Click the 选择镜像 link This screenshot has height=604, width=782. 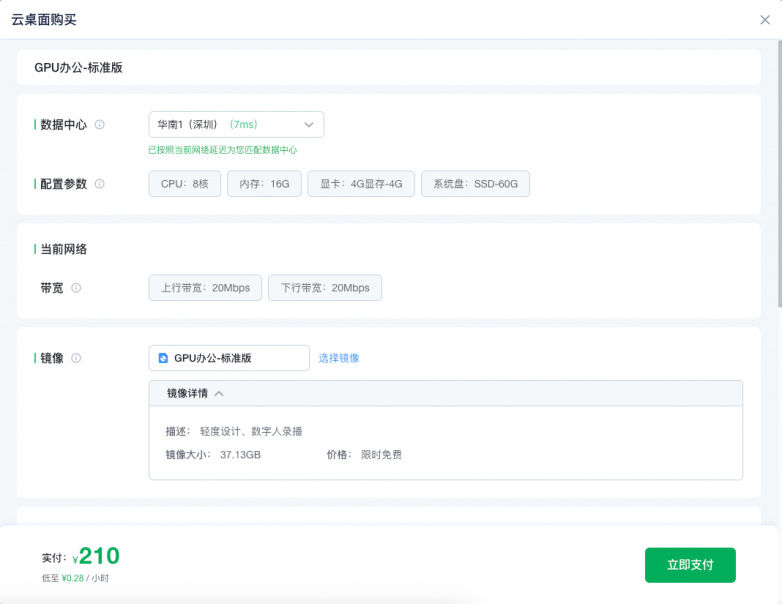tap(339, 358)
